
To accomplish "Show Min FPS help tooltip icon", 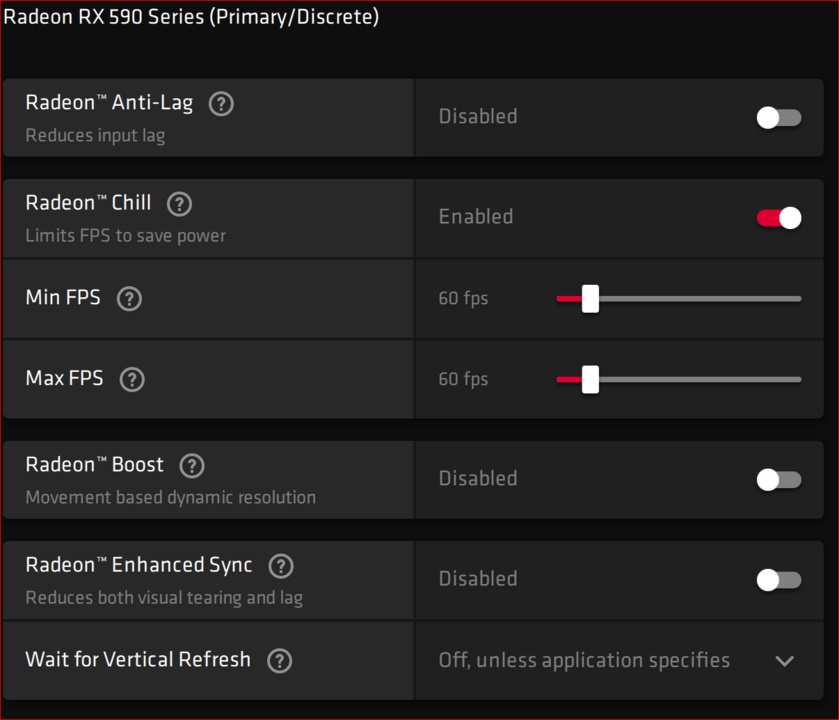I will click(x=129, y=298).
